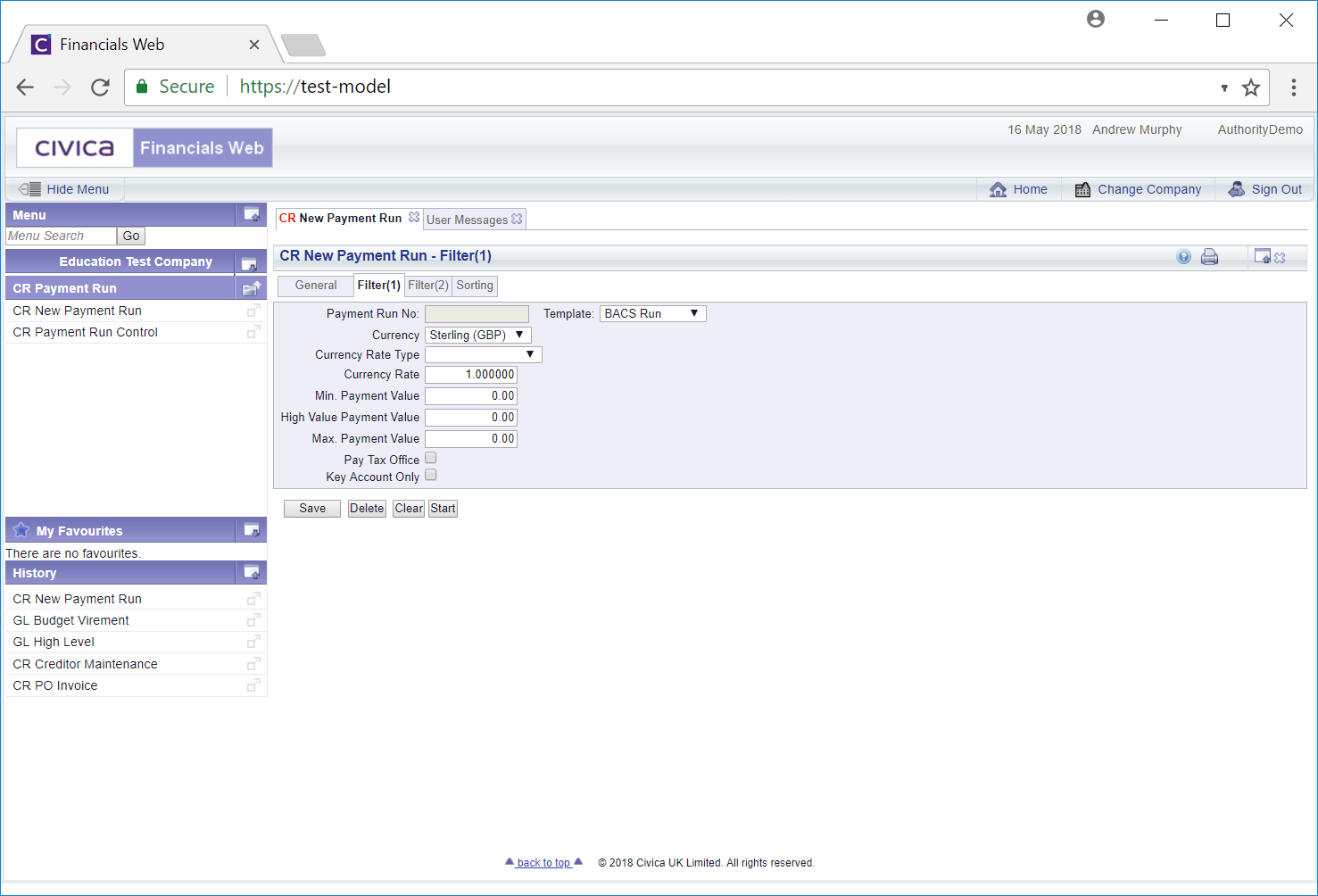1318x896 pixels.
Task: Click the Hide Menu link
Action: click(78, 189)
